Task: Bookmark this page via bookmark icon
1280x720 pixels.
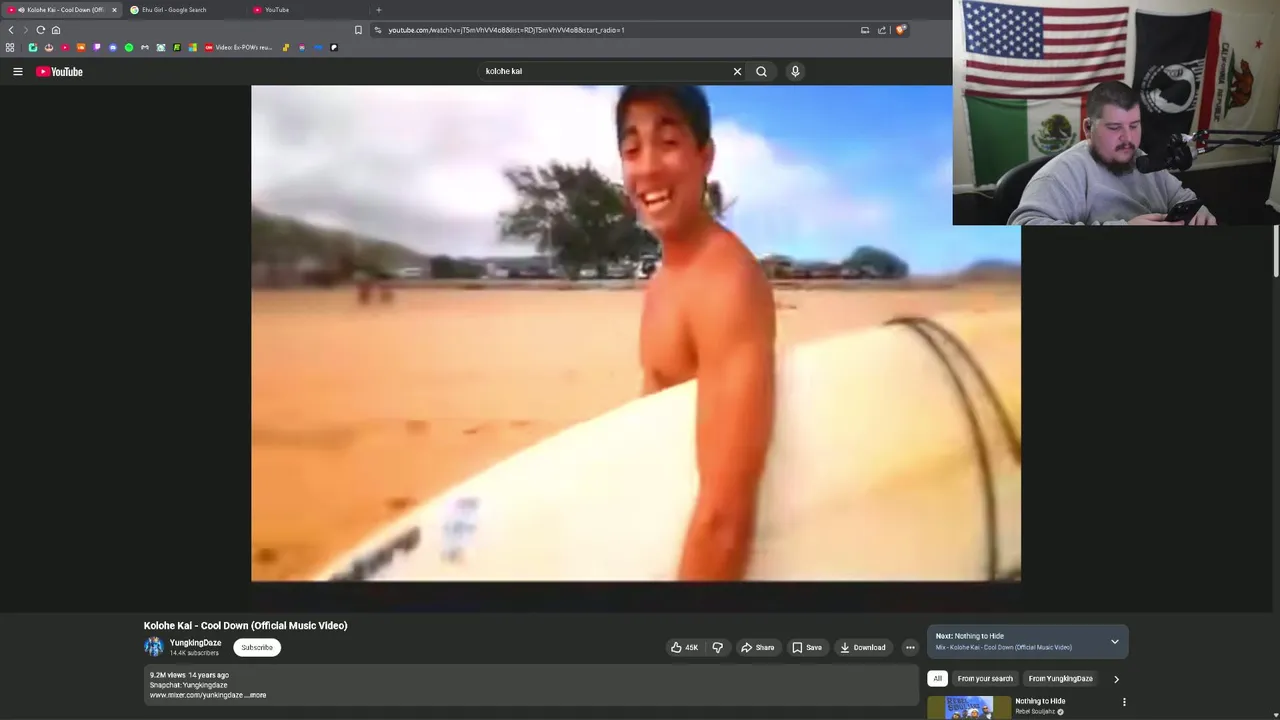Action: coord(358,30)
